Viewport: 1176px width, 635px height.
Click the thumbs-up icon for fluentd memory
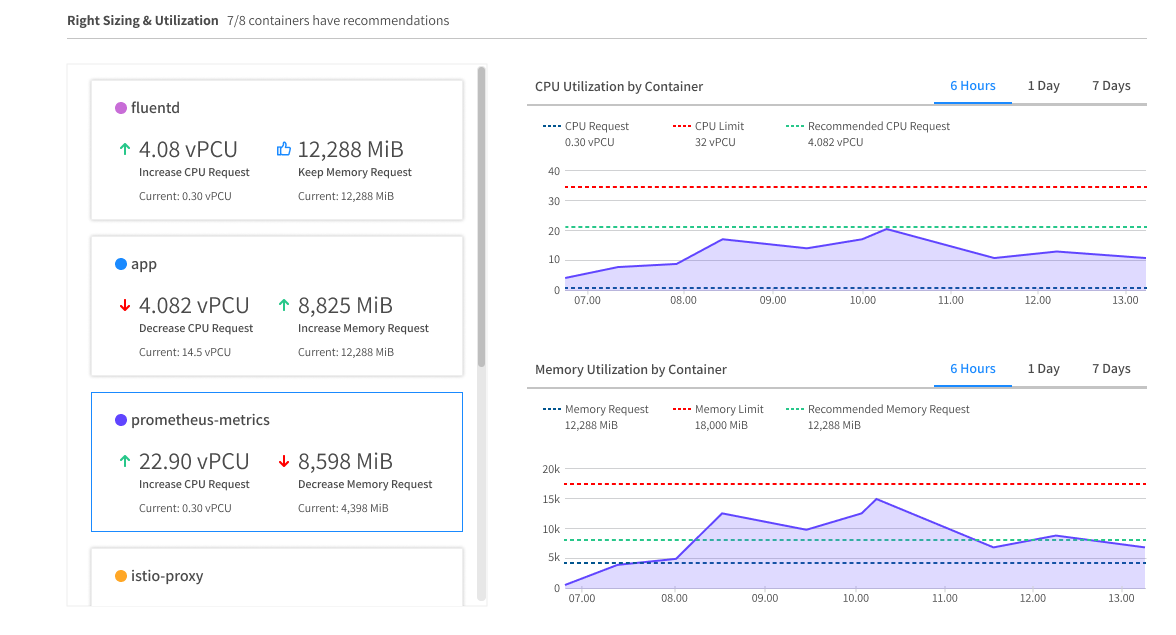tap(284, 149)
